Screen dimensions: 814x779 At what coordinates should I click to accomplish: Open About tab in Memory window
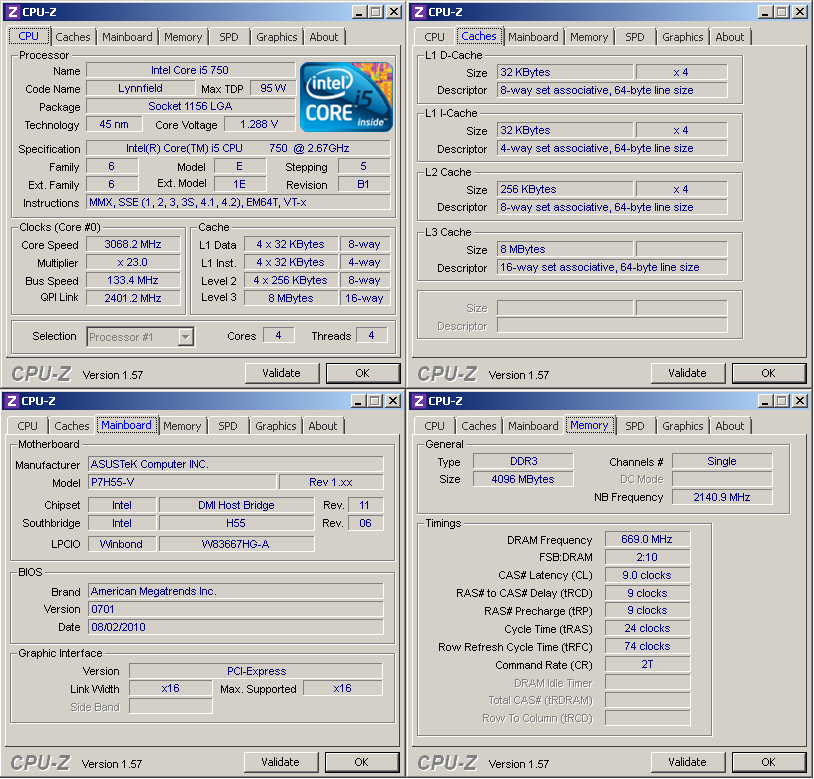[x=729, y=426]
